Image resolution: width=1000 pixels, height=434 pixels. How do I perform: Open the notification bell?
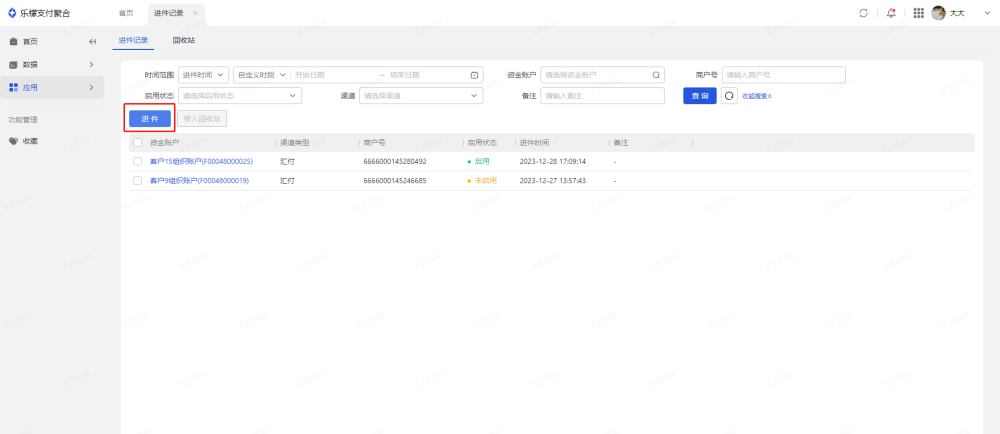click(x=891, y=13)
